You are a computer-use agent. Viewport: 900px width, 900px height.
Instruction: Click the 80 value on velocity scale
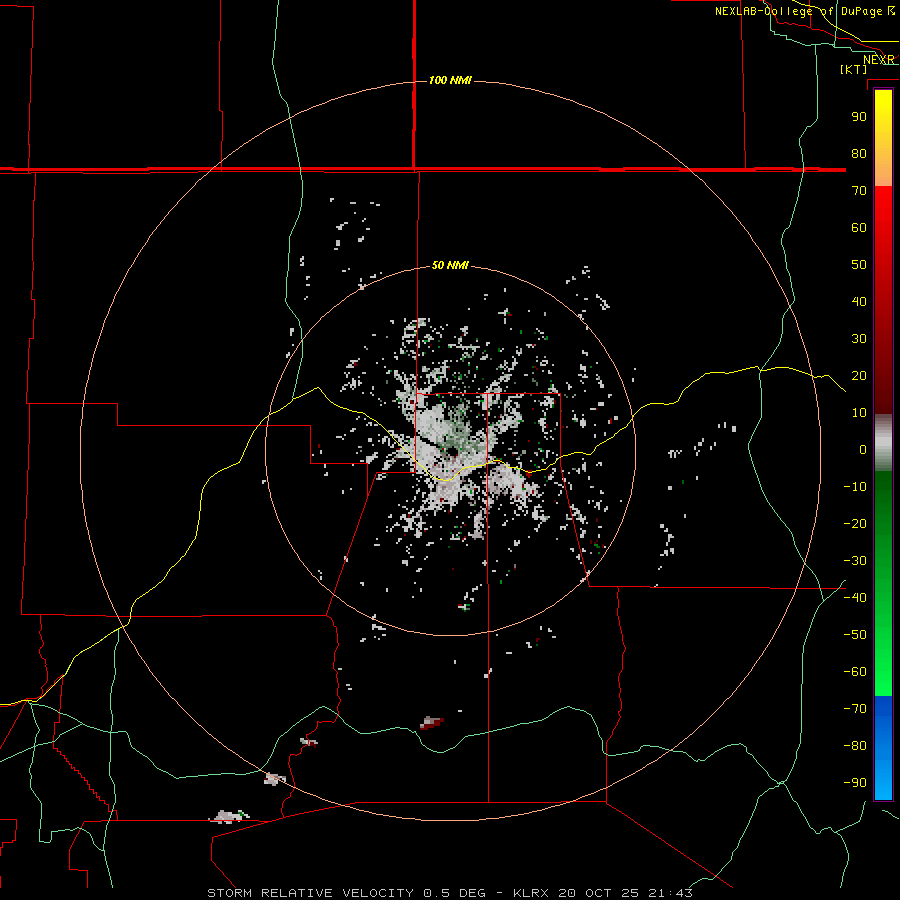click(x=859, y=153)
